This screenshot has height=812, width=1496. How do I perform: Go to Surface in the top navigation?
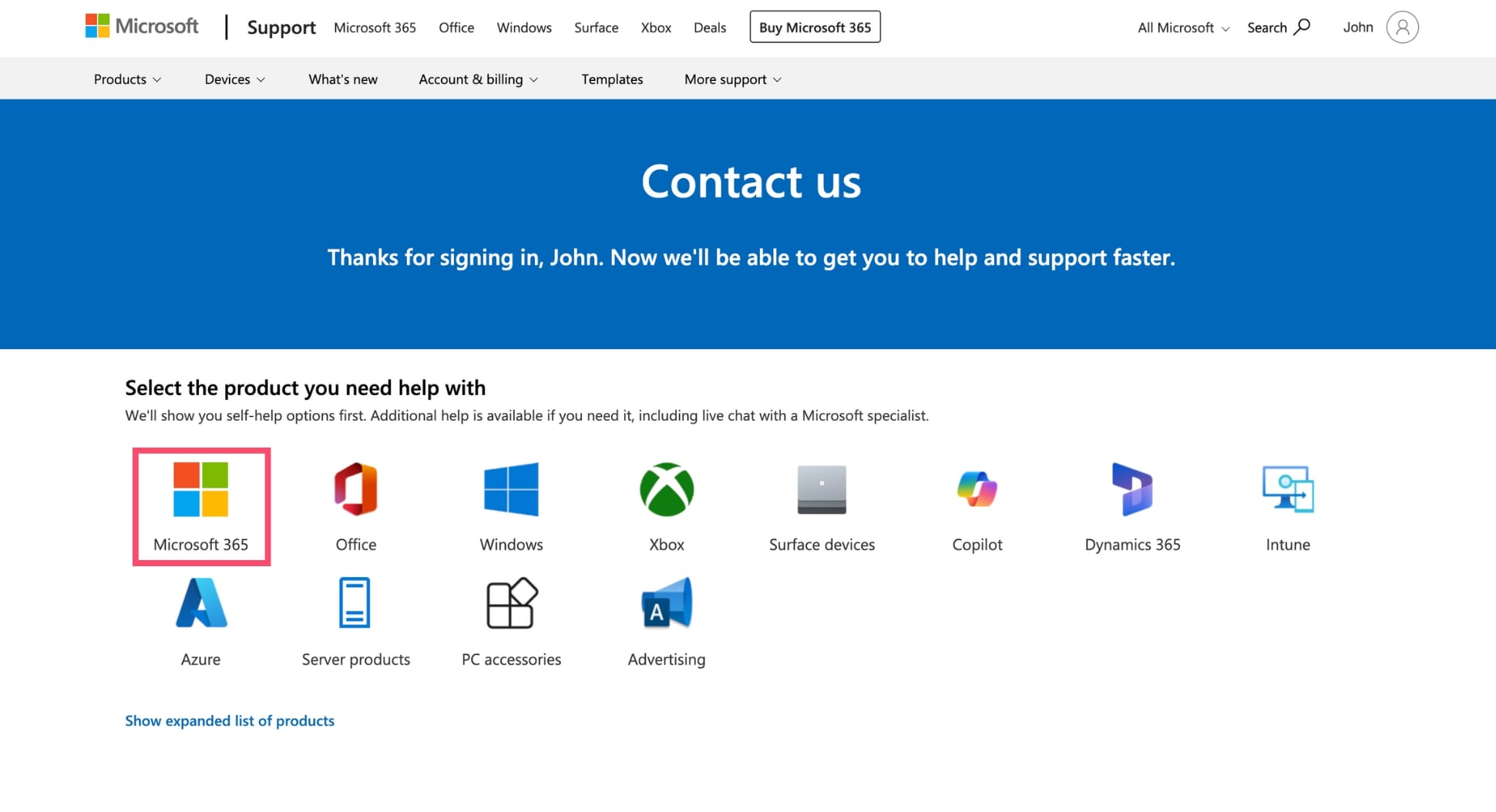coord(596,28)
